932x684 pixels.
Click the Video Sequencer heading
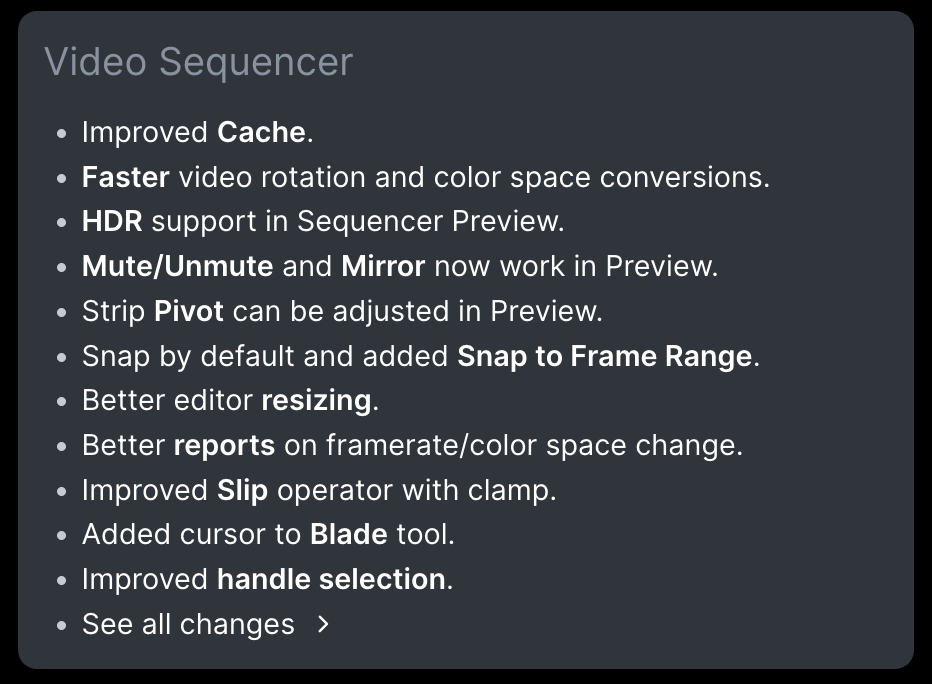pos(198,62)
